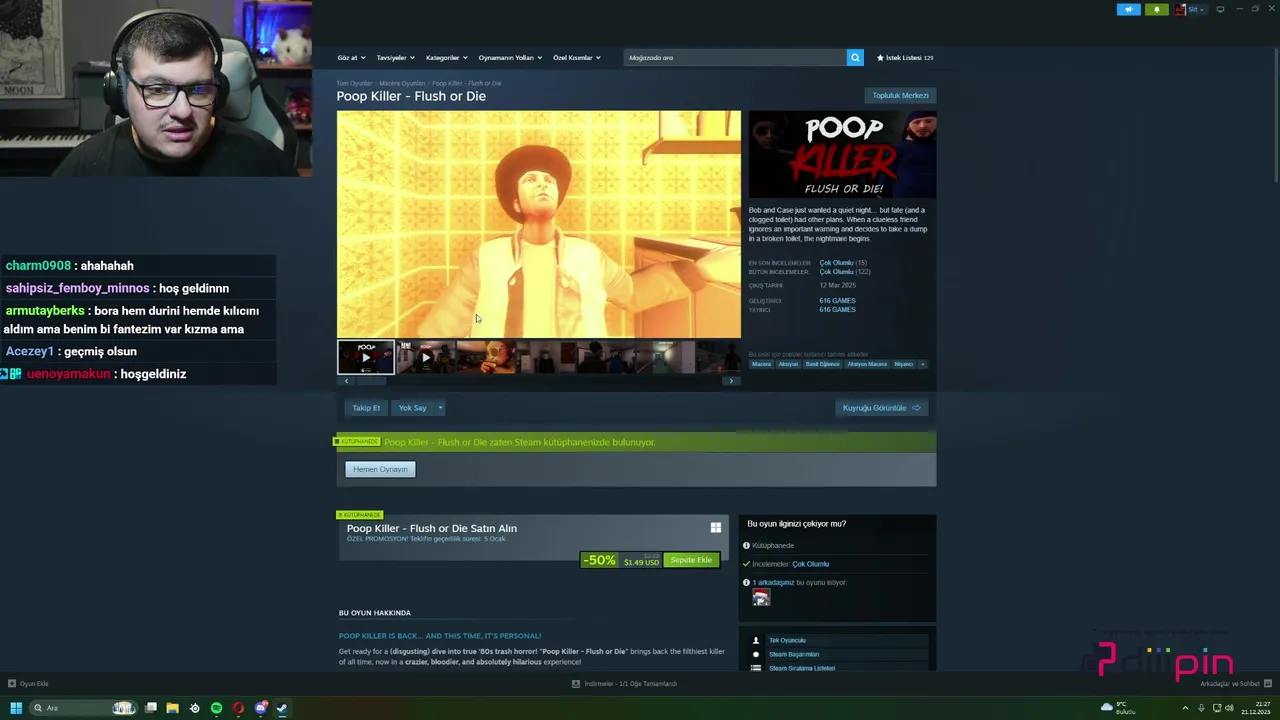Expand the Tavsiyeler menu
This screenshot has width=1280, height=720.
[x=395, y=57]
